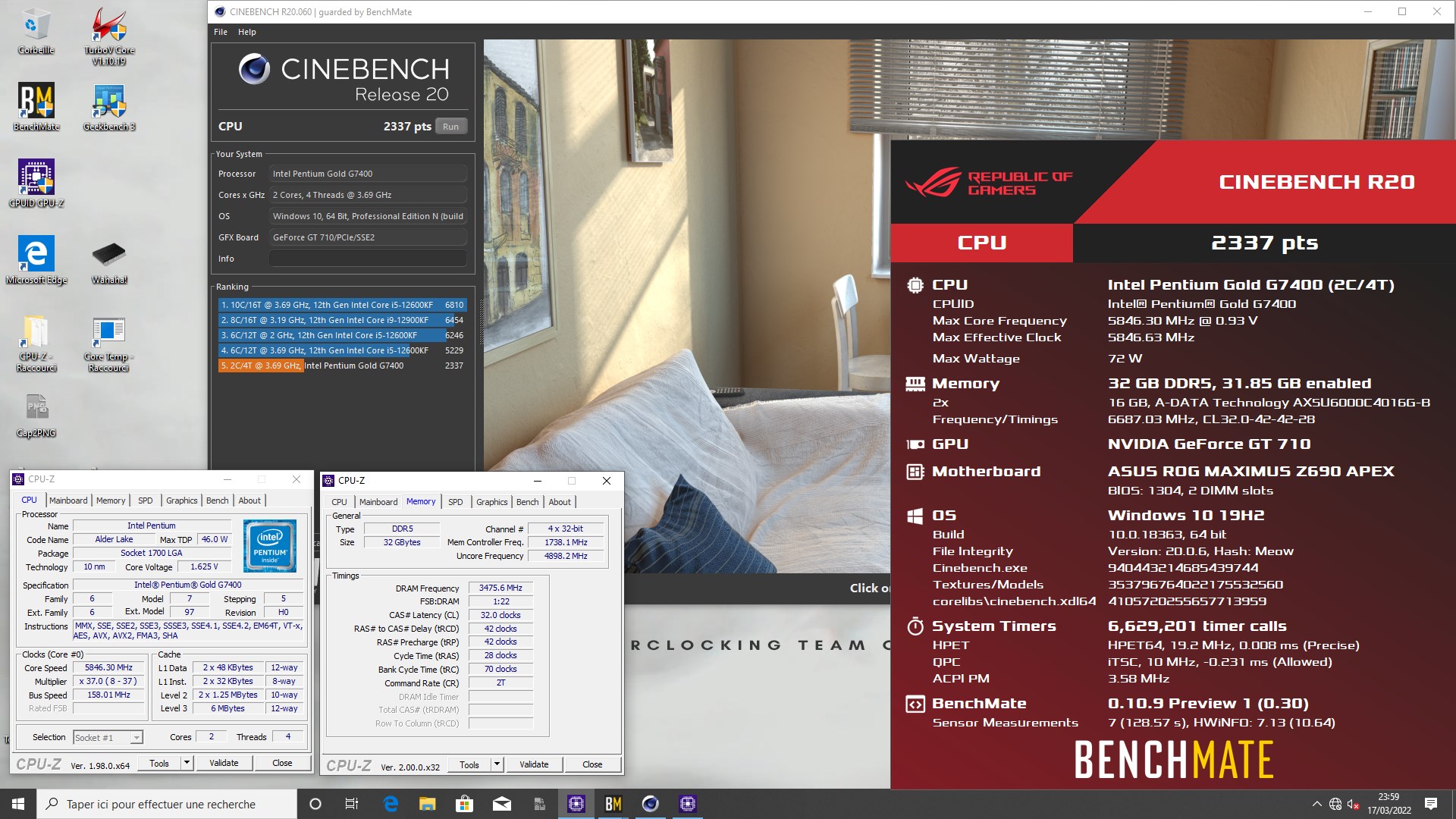1456x819 pixels.
Task: Switch to CPU tab in right CPU-Z
Action: tap(339, 502)
